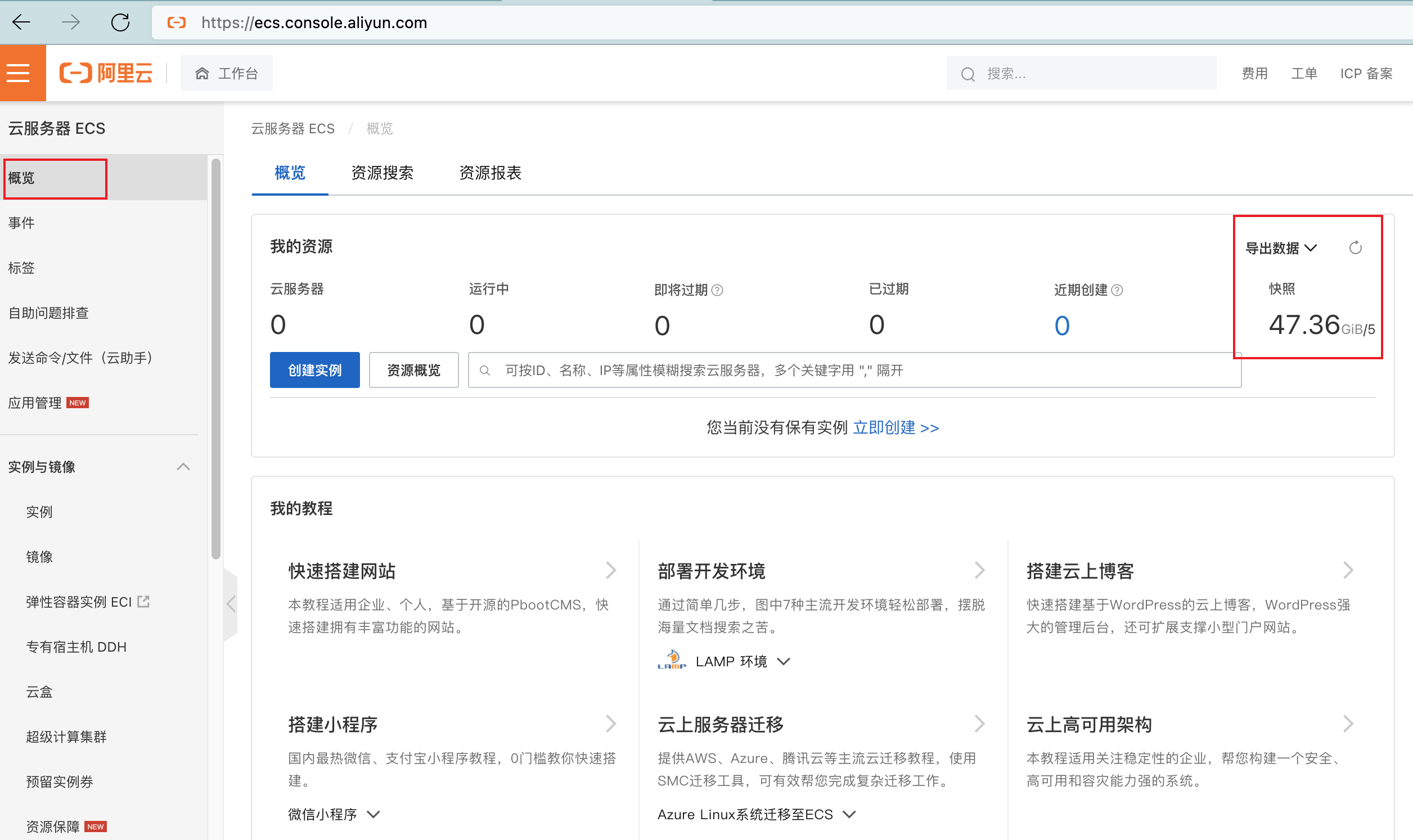
Task: Click the browser forward arrow
Action: pos(71,22)
